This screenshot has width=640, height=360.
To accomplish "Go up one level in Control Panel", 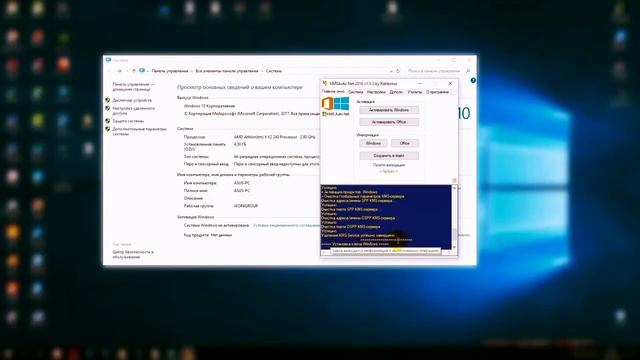I will [133, 71].
